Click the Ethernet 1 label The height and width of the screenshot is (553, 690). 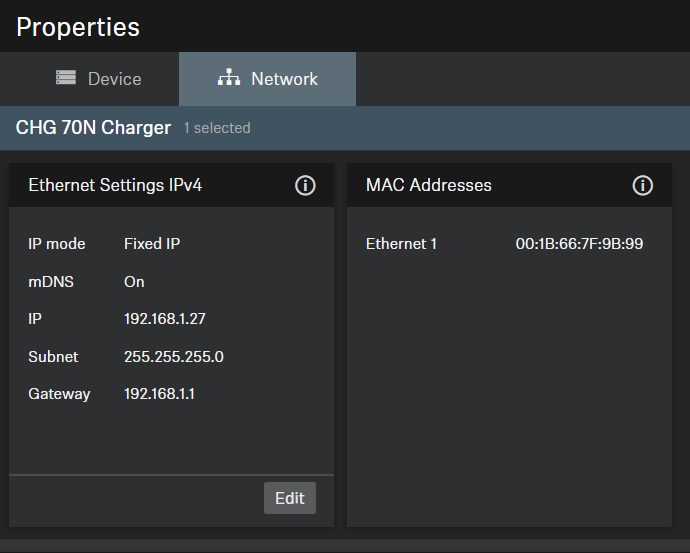tap(401, 244)
